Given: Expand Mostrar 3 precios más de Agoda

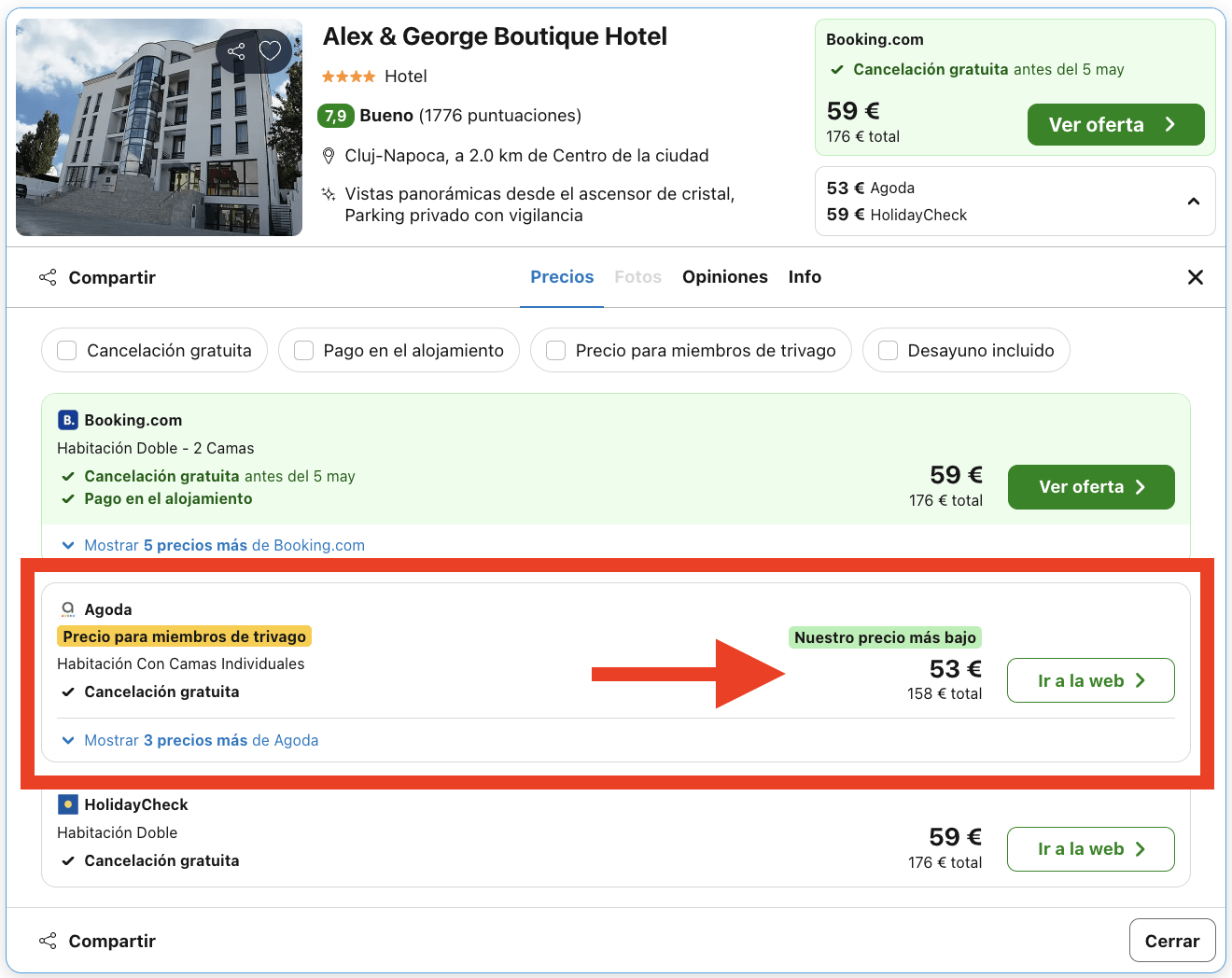Looking at the screenshot, I should pyautogui.click(x=189, y=740).
